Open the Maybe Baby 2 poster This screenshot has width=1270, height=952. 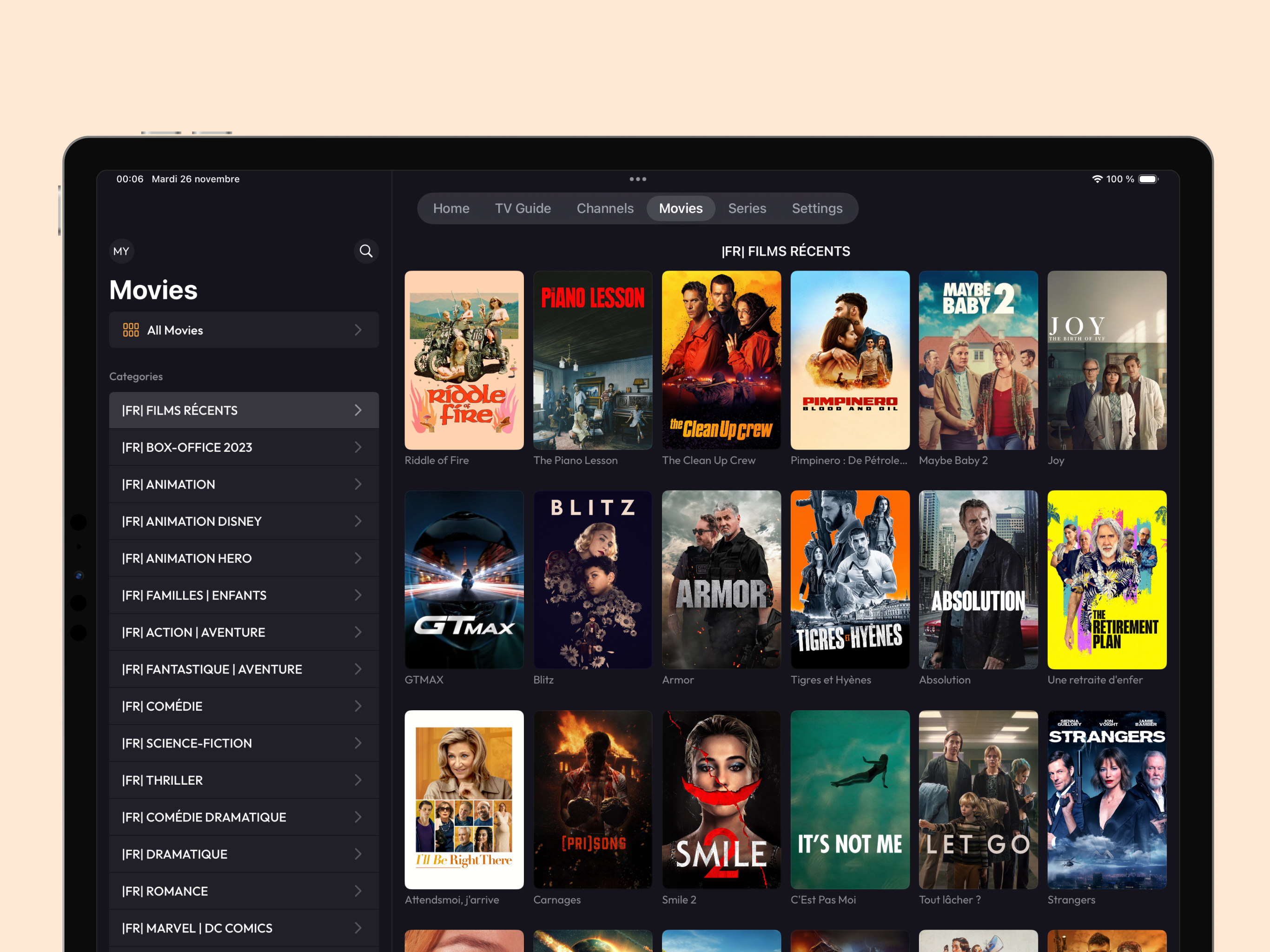(x=979, y=360)
